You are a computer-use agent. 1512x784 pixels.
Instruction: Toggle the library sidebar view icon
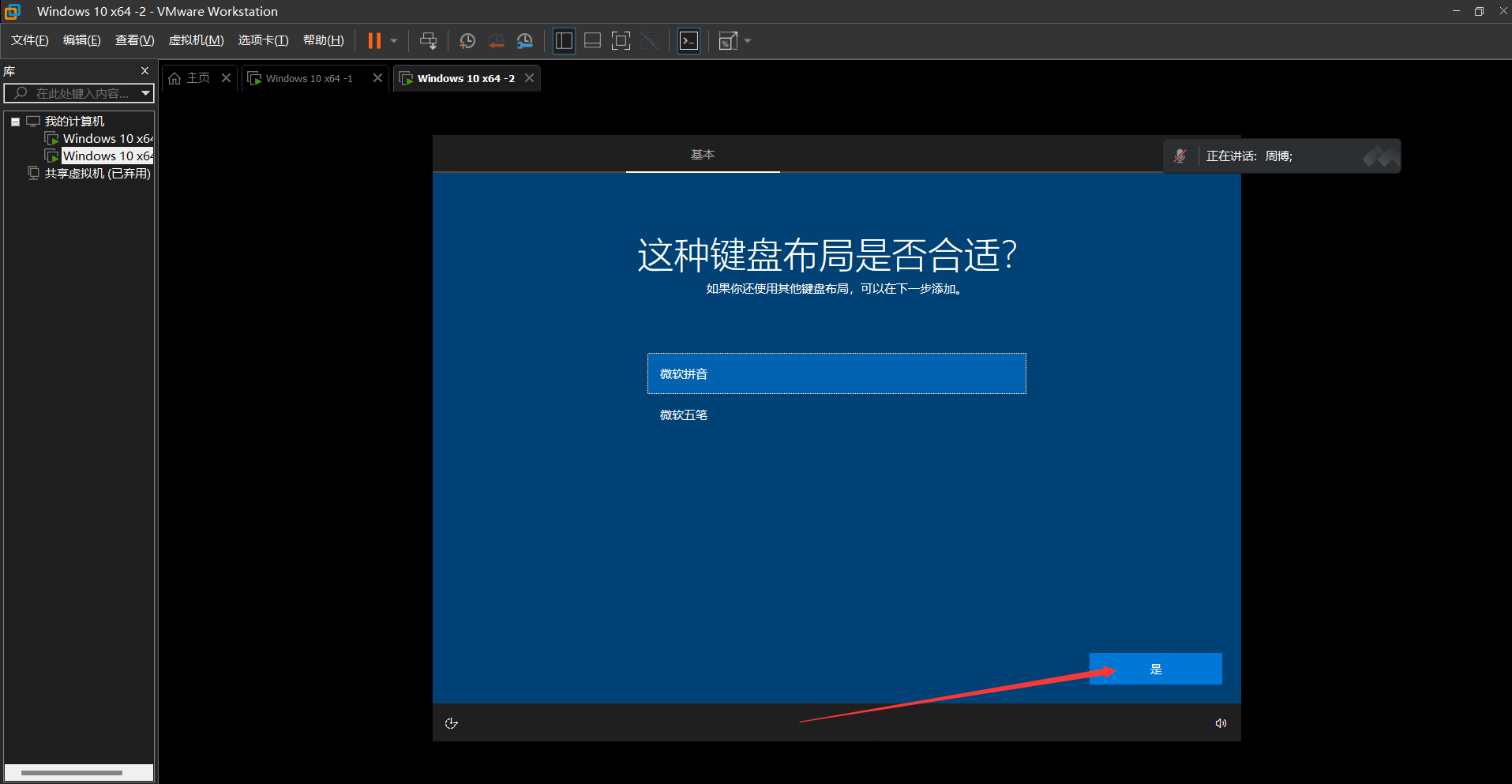[564, 41]
